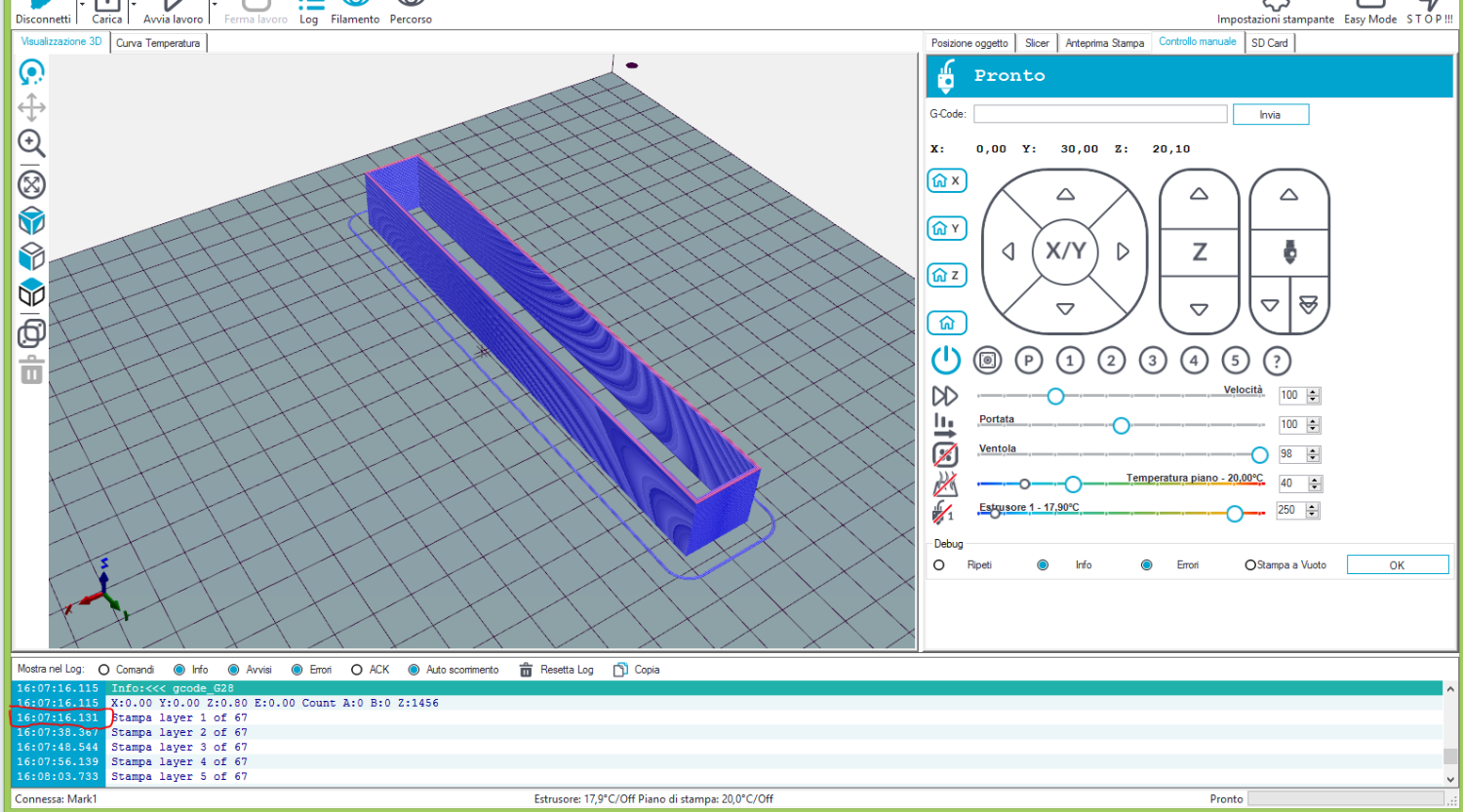Viewport: 1463px width, 812px height.
Task: Toggle the ACK log filter
Action: click(357, 670)
